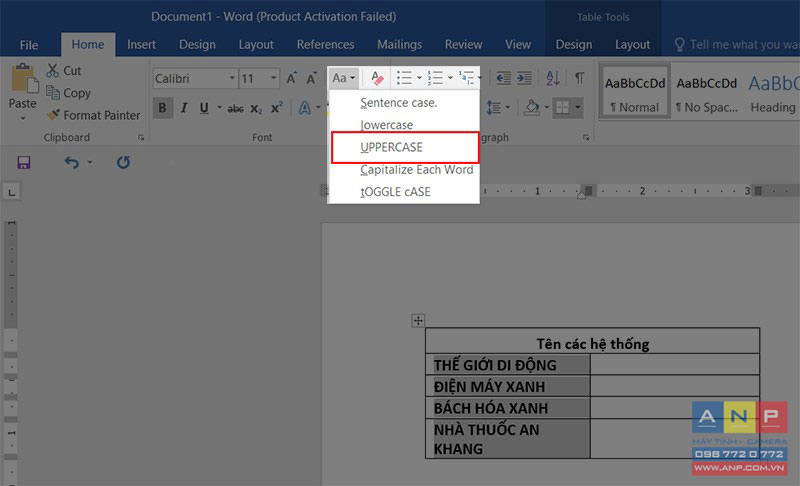This screenshot has width=800, height=486.
Task: Shrink font size icon
Action: [x=311, y=78]
